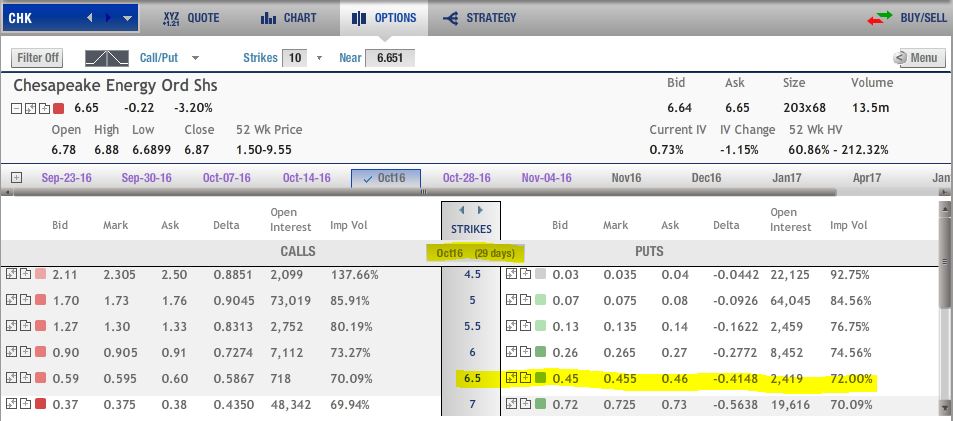Open the Strikes count dropdown arrow
Image resolution: width=953 pixels, height=421 pixels.
click(320, 58)
